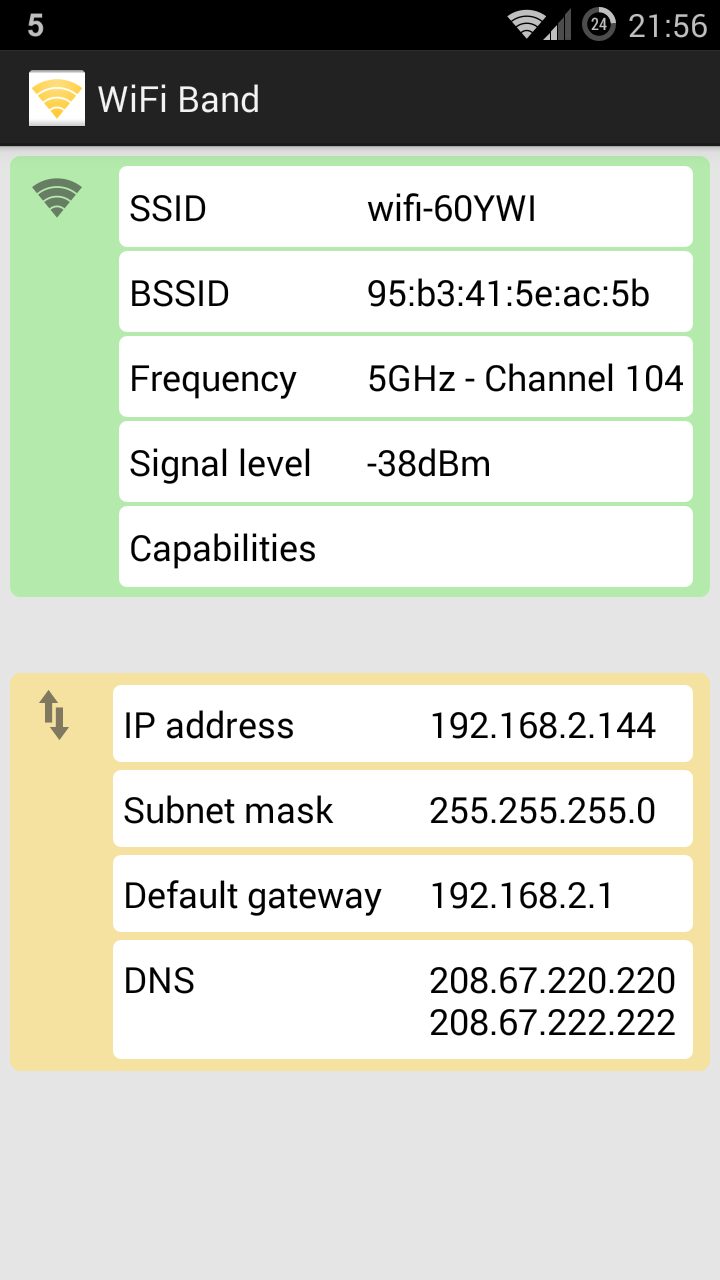The height and width of the screenshot is (1280, 720).
Task: Select the Subnet mask row
Action: pos(402,809)
